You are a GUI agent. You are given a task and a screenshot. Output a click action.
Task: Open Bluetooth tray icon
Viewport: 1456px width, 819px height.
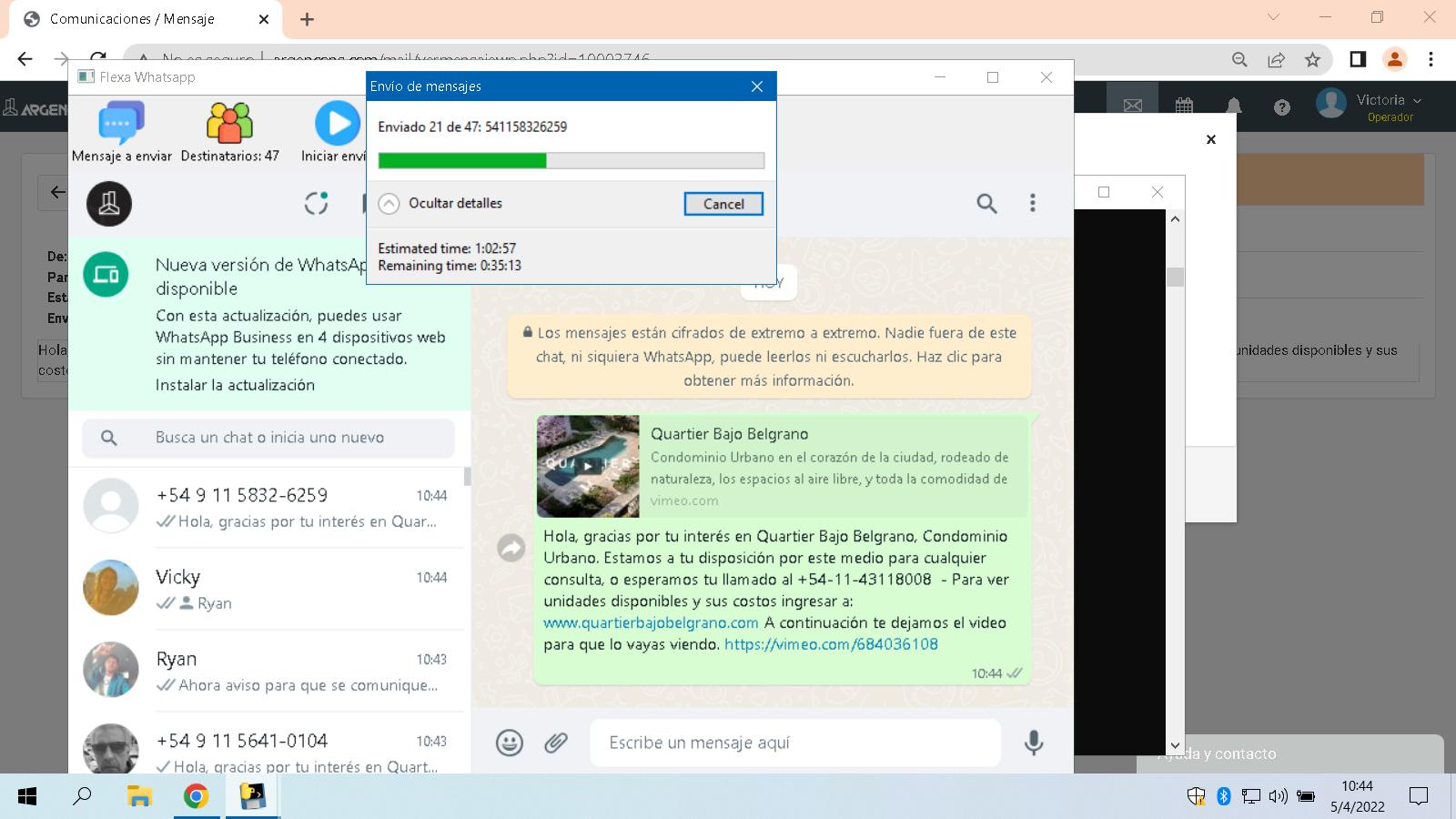pyautogui.click(x=1224, y=796)
